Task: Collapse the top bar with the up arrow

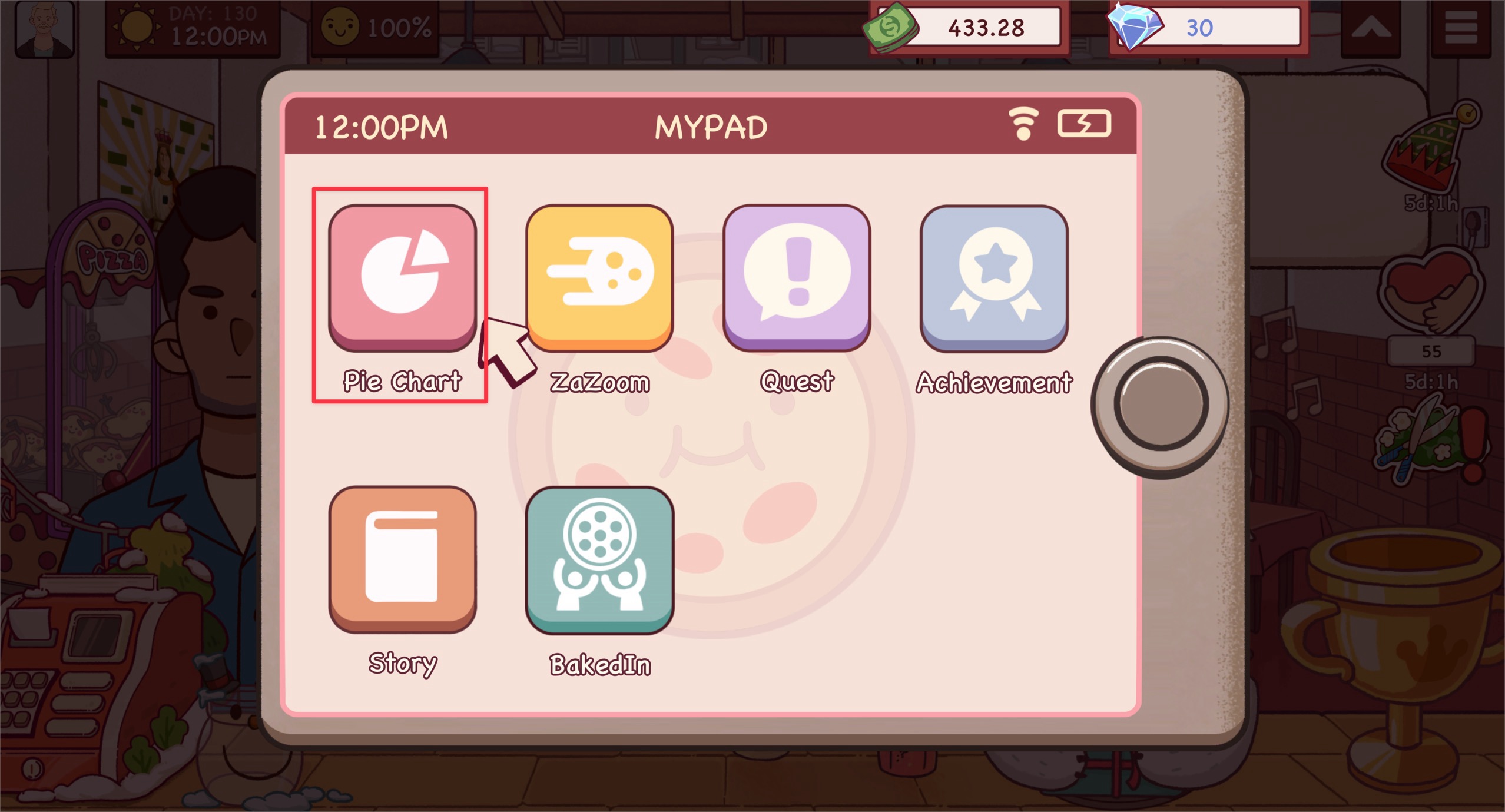Action: (x=1371, y=28)
